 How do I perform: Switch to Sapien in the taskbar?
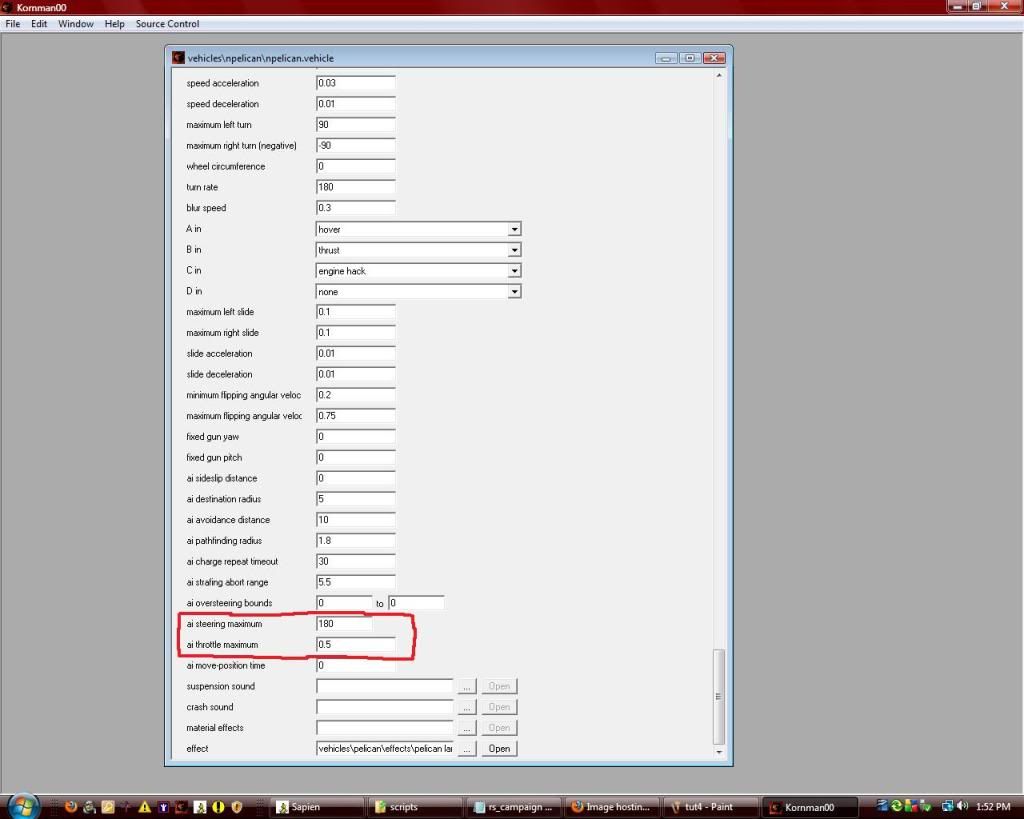pos(317,807)
